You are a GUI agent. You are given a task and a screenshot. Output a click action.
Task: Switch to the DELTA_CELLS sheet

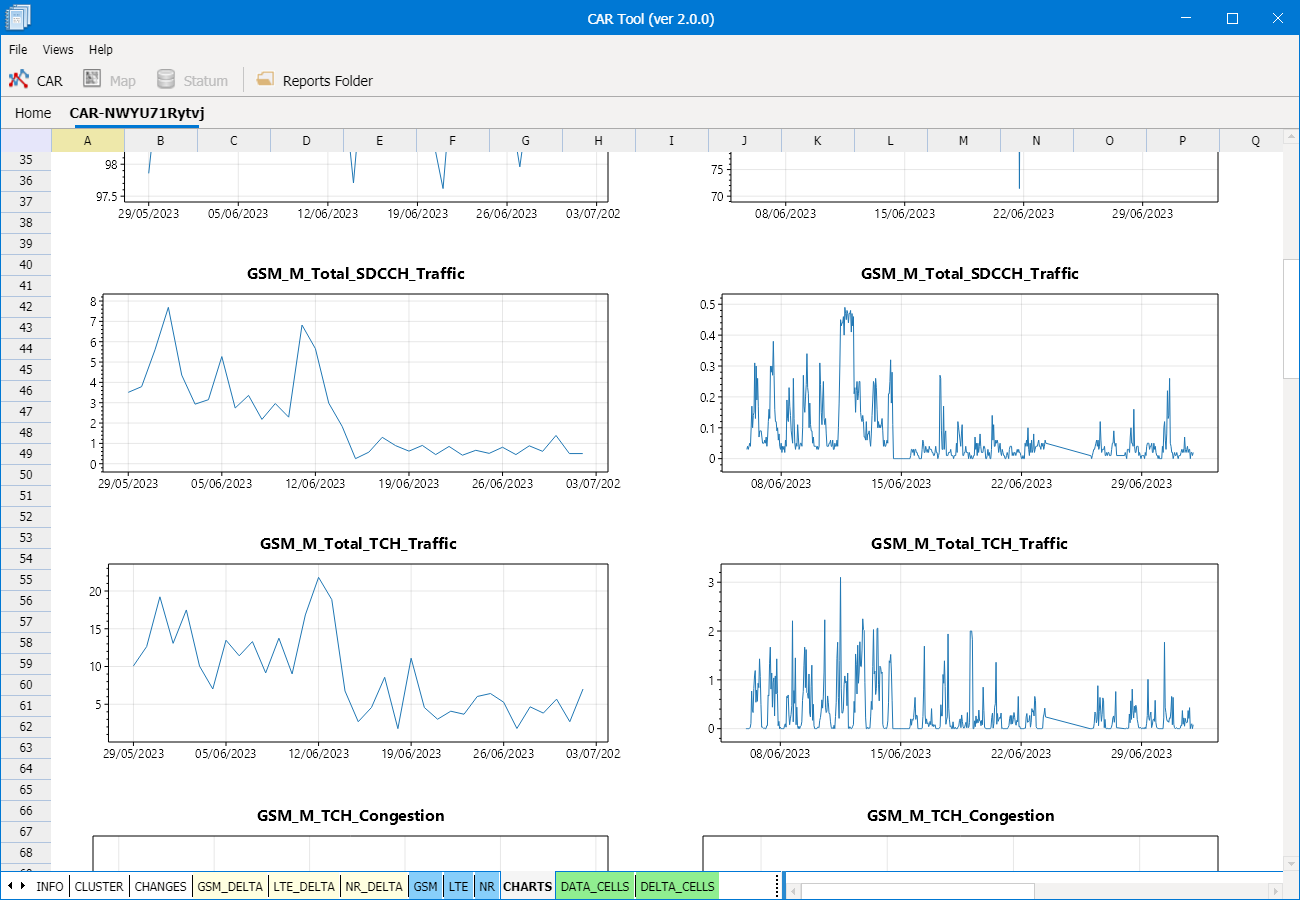(676, 886)
